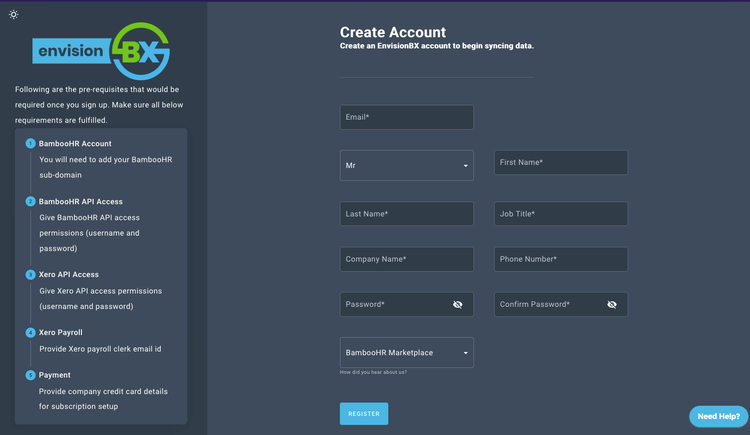Screen dimensions: 750x435
Task: Toggle the light/dark theme sun icon
Action: (13, 14)
